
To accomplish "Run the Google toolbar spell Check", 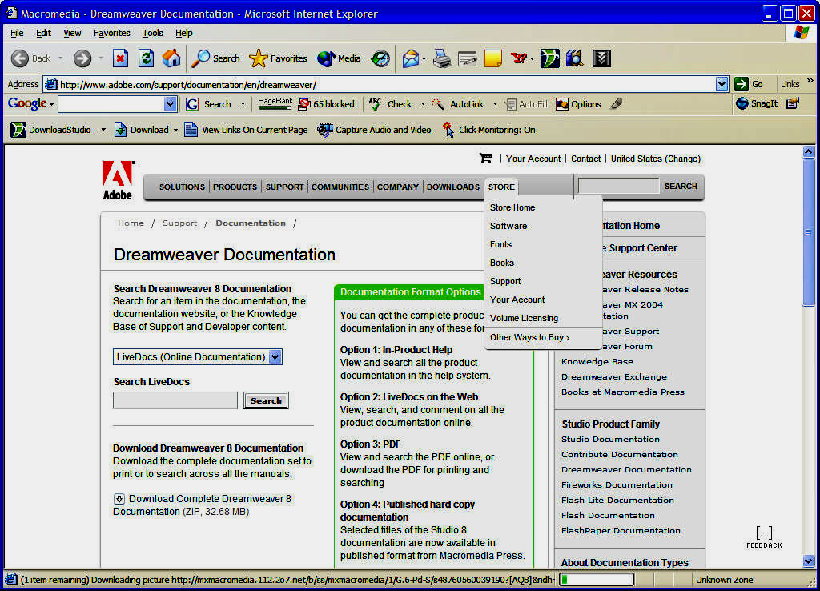I will click(x=391, y=104).
